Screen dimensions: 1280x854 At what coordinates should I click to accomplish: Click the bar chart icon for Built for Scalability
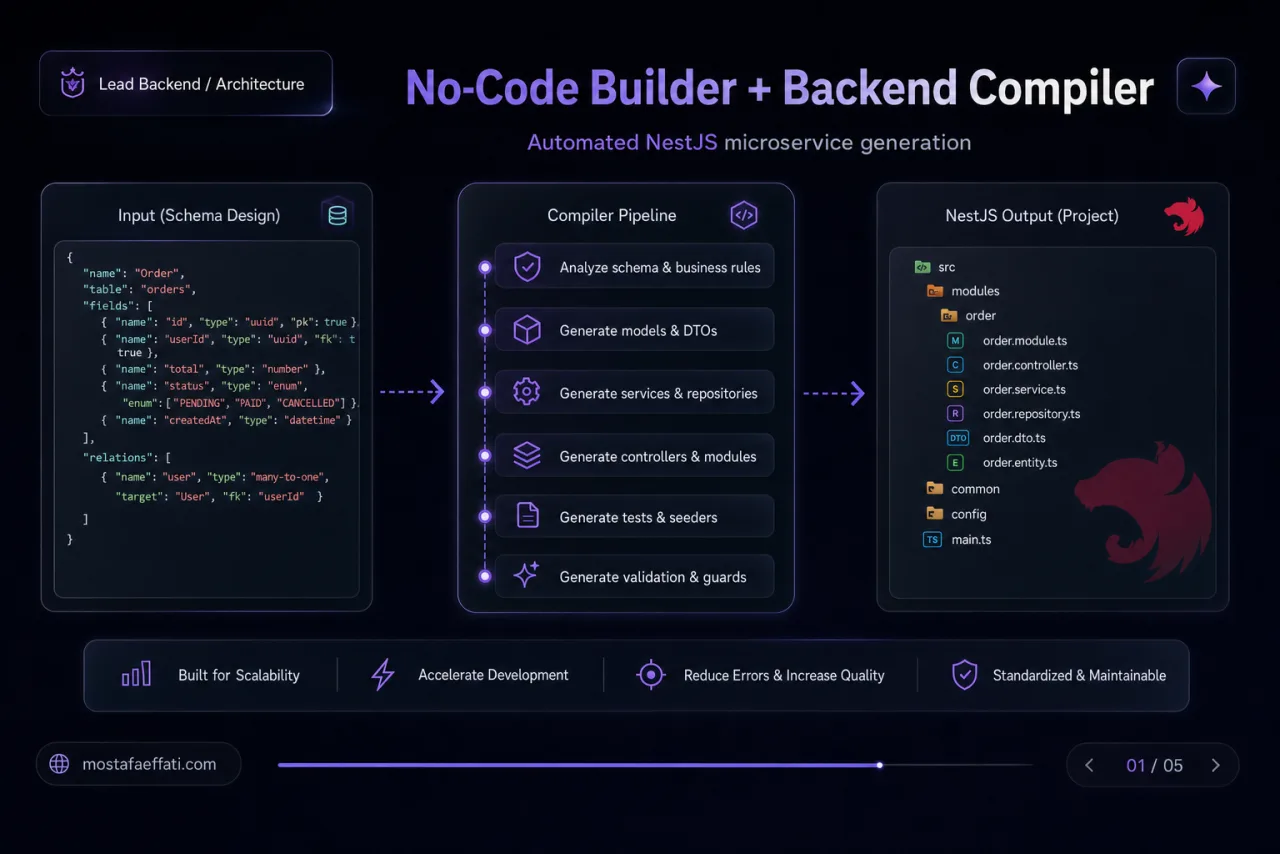136,674
